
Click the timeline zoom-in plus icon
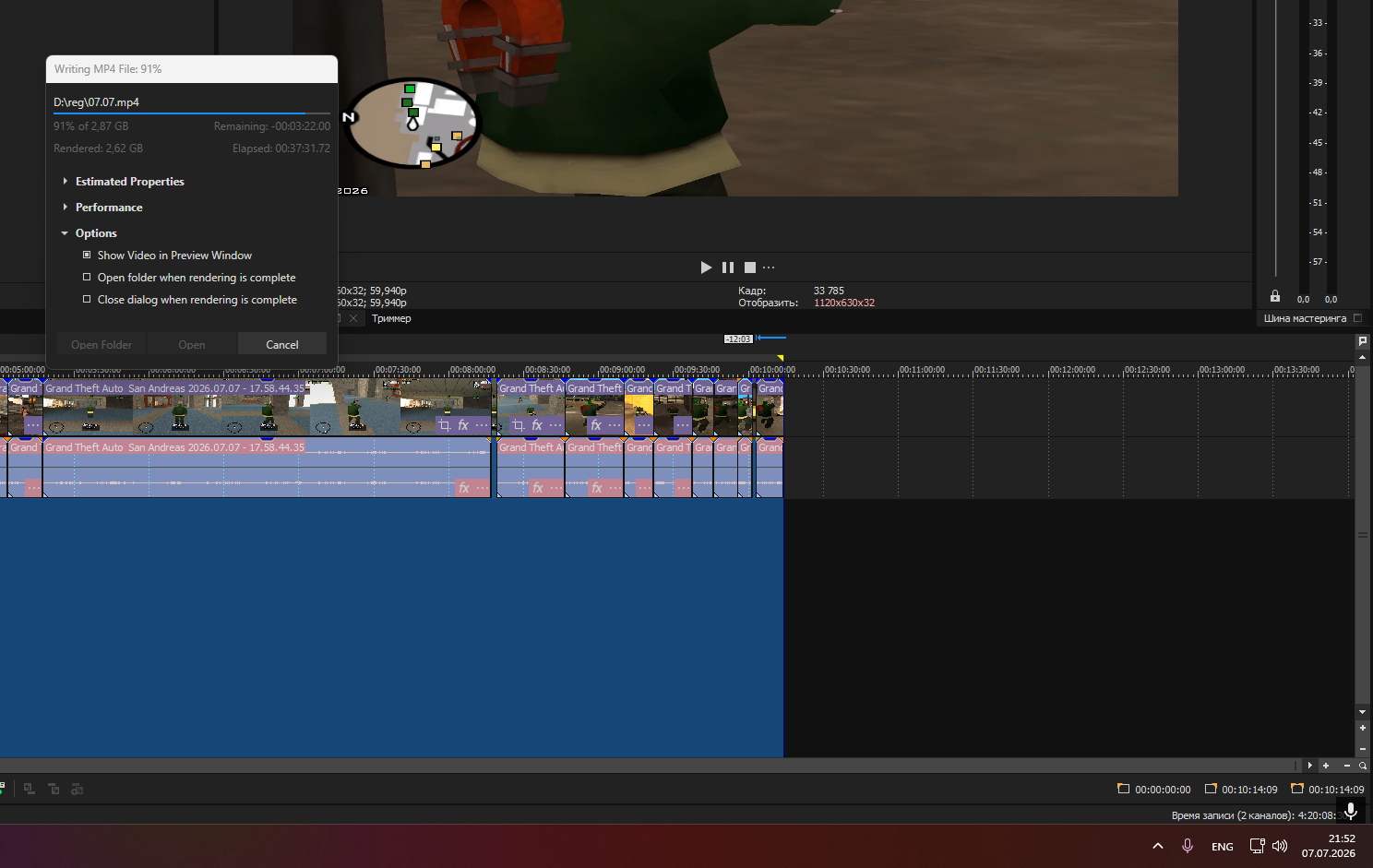point(1326,766)
